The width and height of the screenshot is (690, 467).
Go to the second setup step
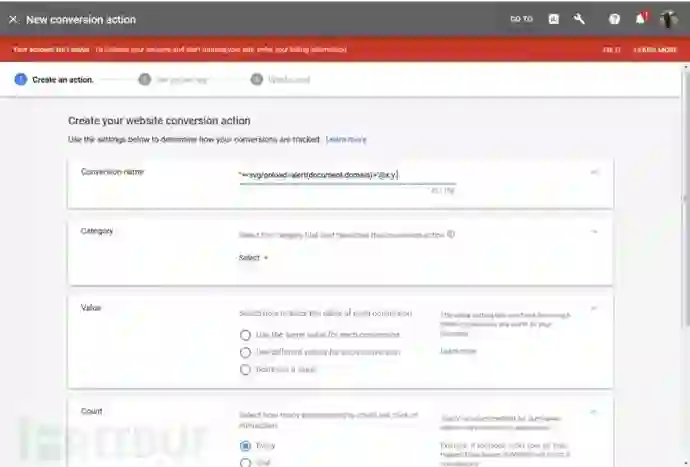click(172, 80)
